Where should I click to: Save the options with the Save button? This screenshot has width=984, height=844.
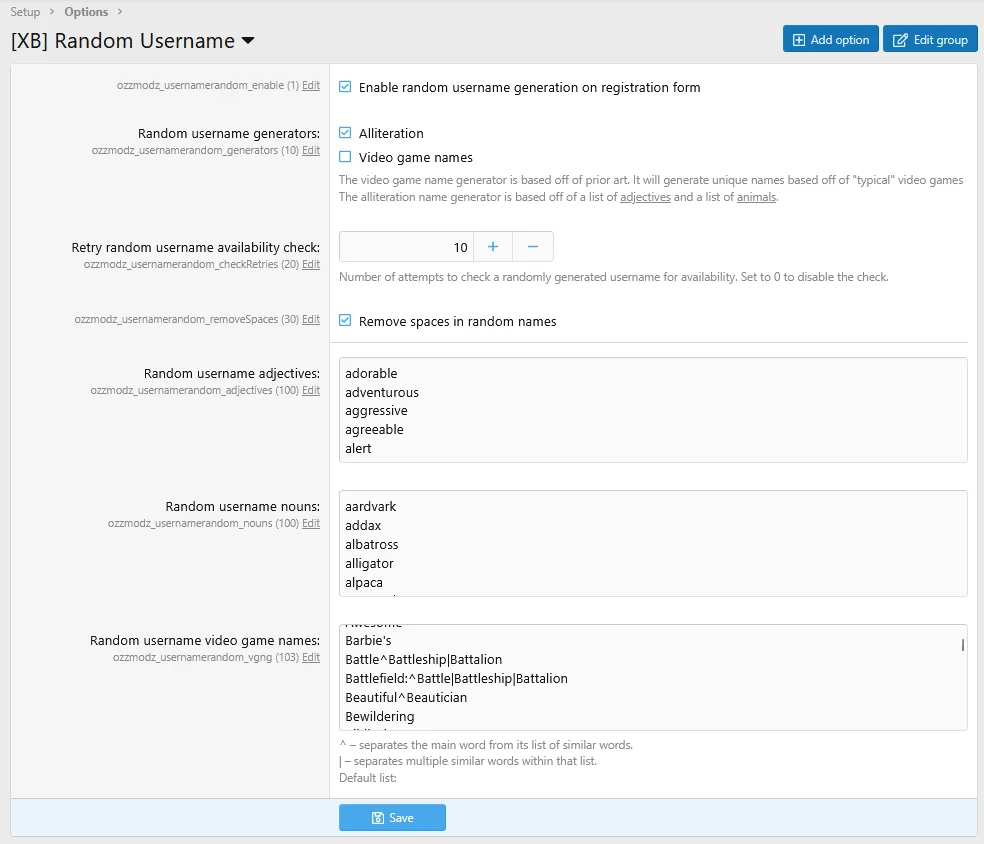(392, 818)
